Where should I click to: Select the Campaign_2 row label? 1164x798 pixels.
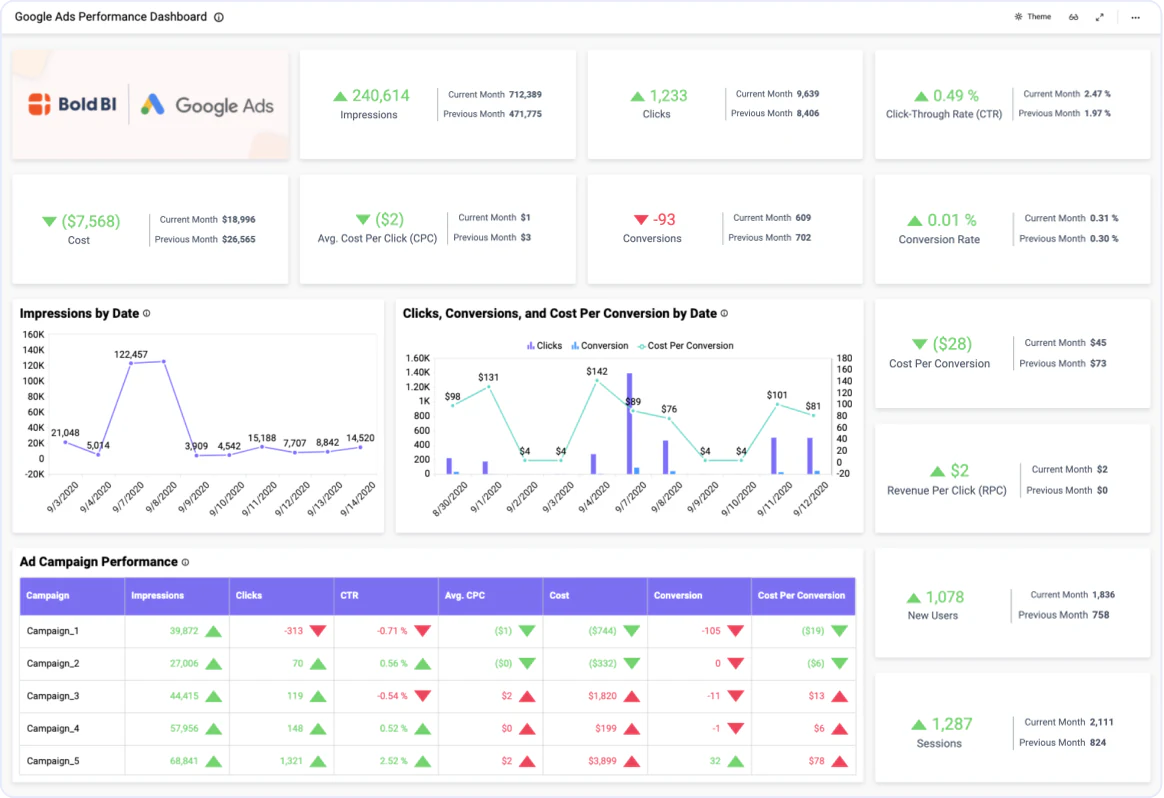tap(53, 664)
